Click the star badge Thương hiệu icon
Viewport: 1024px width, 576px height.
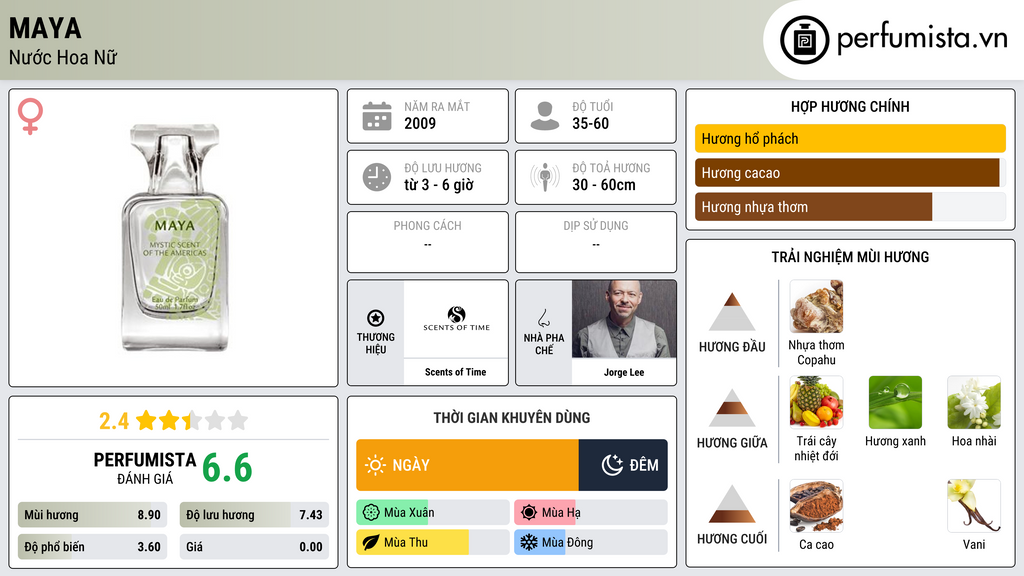pyautogui.click(x=376, y=318)
